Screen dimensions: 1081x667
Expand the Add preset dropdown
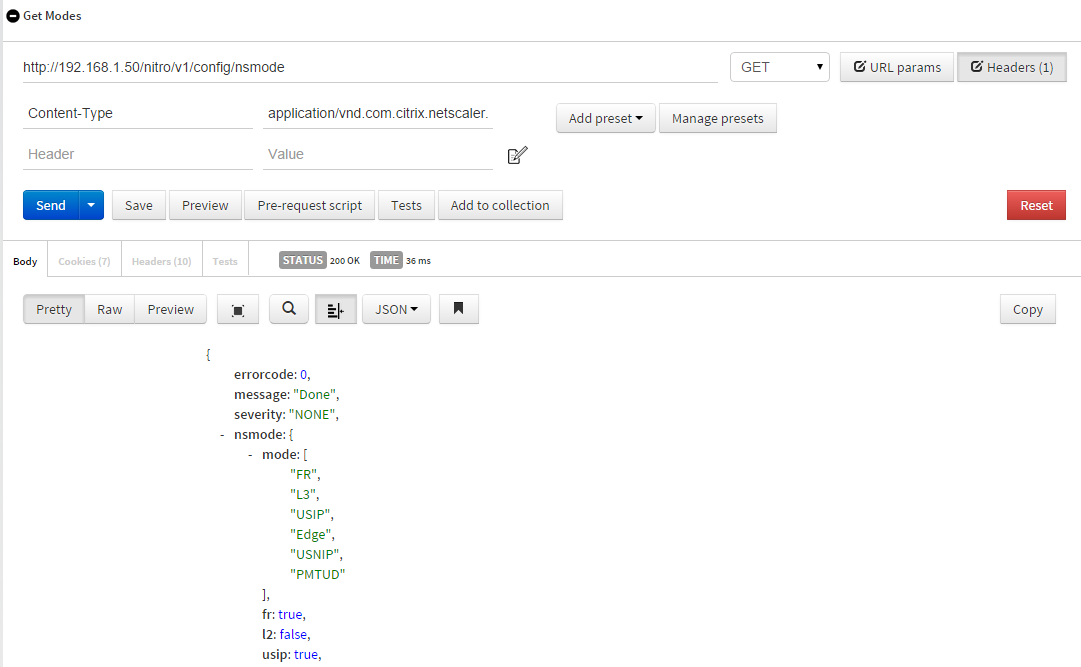tap(605, 118)
